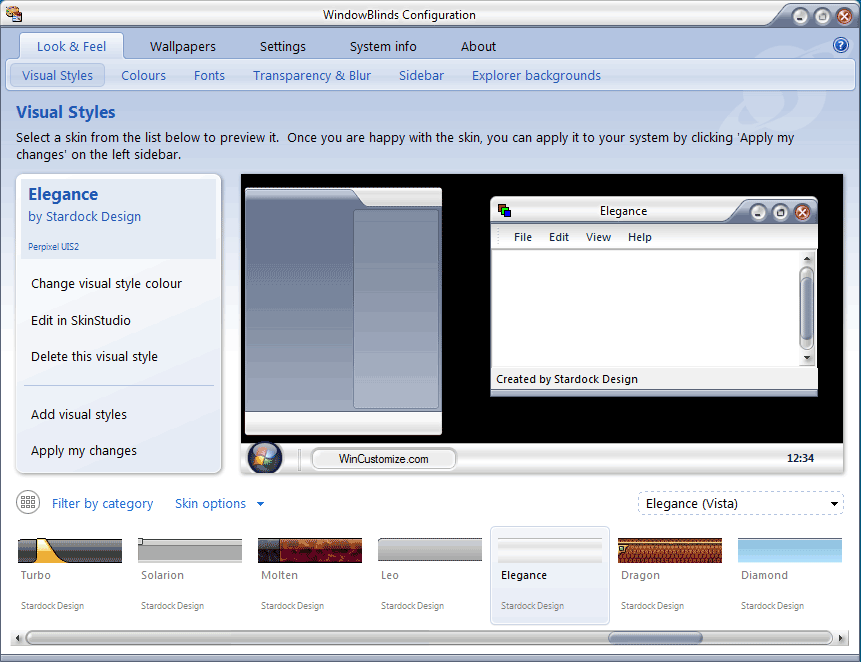This screenshot has height=662, width=861.
Task: Click the horizontal skin list scrollbar thumb
Action: coord(655,637)
